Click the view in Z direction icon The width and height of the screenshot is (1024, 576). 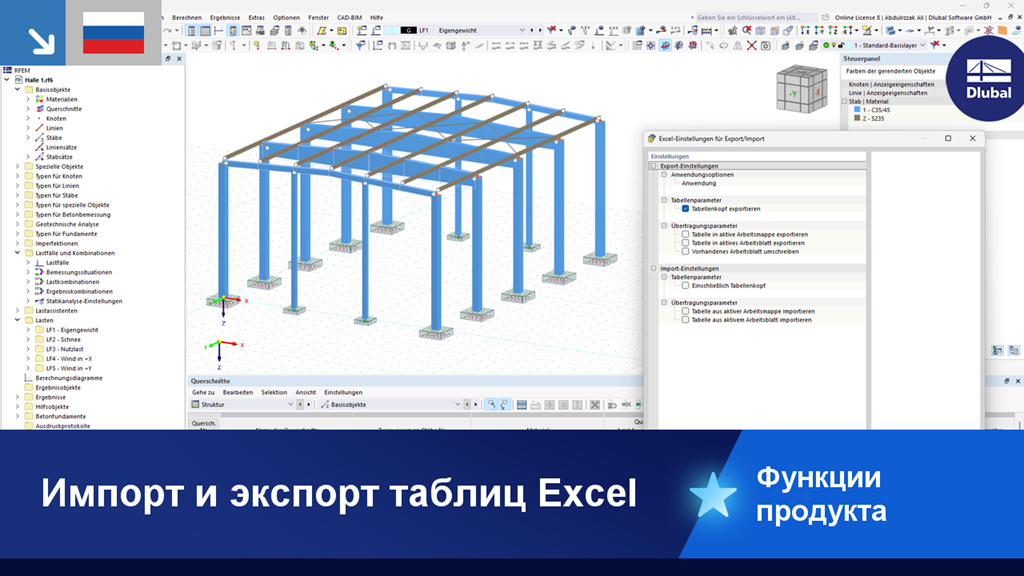tap(833, 30)
